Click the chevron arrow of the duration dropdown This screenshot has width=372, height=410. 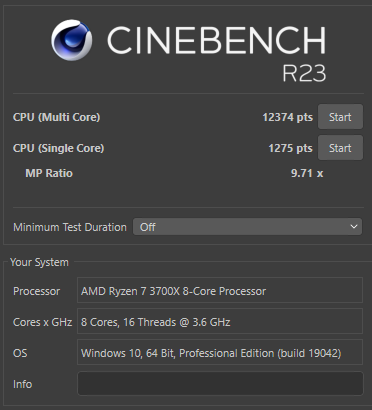coord(354,227)
